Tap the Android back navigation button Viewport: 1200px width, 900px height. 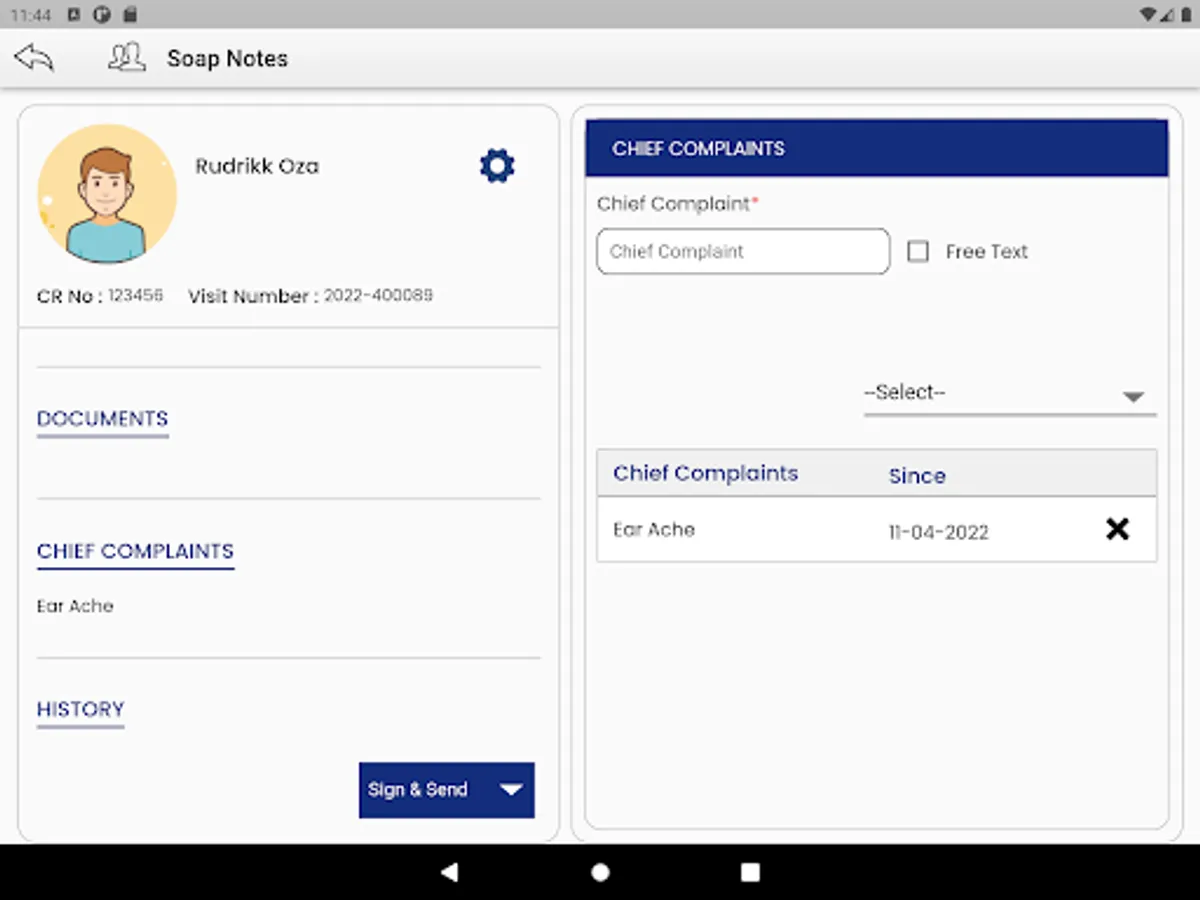450,872
